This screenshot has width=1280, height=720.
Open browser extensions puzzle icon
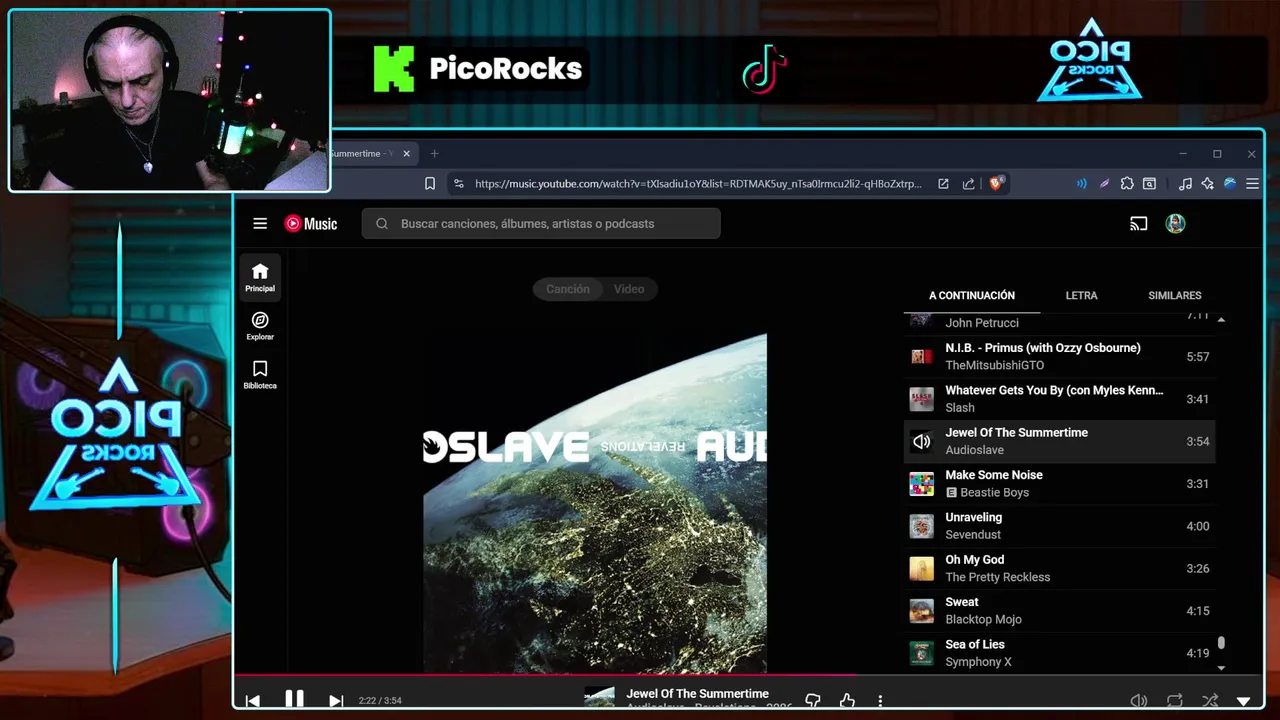click(1127, 184)
